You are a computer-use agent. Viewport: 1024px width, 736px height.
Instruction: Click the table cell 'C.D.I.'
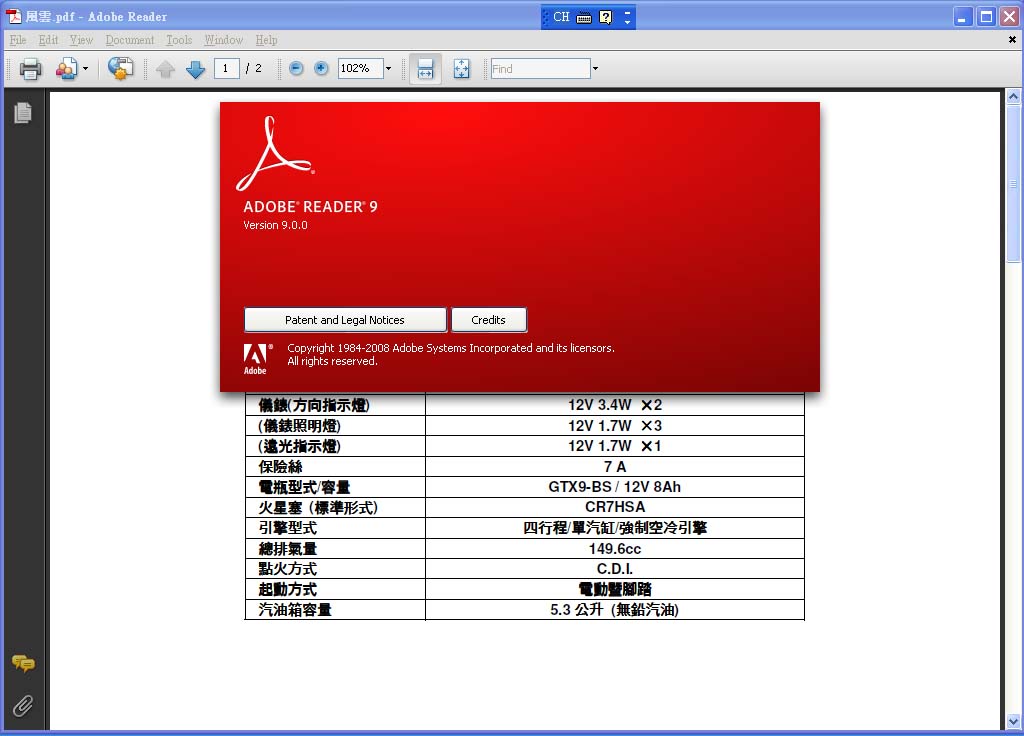coord(615,569)
